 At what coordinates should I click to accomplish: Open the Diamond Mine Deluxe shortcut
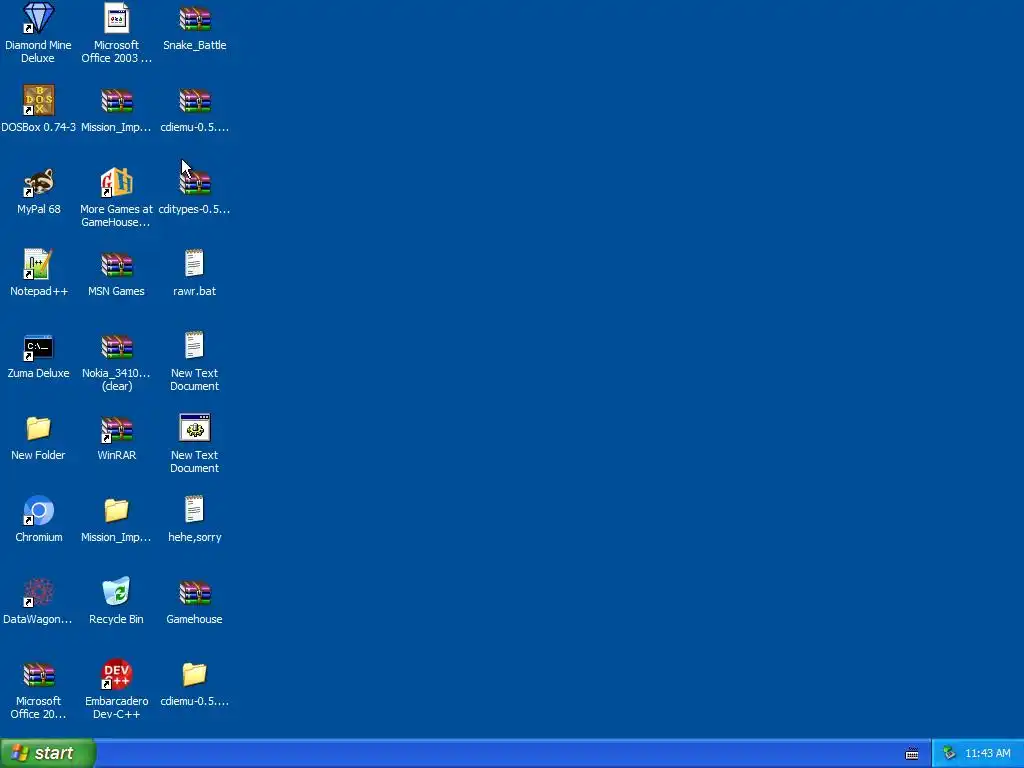39,18
